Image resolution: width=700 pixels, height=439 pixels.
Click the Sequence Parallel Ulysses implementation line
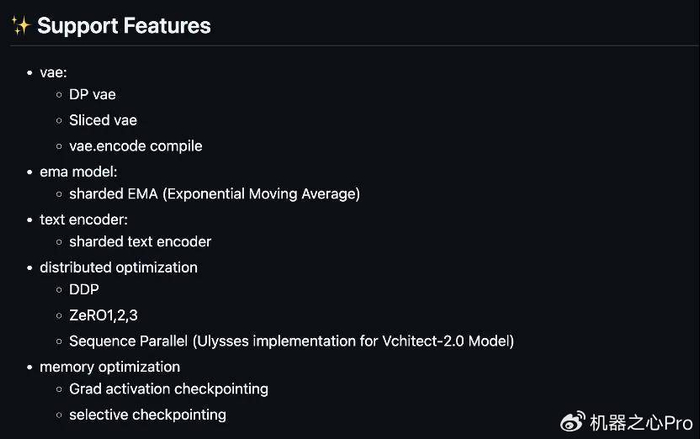pyautogui.click(x=291, y=341)
